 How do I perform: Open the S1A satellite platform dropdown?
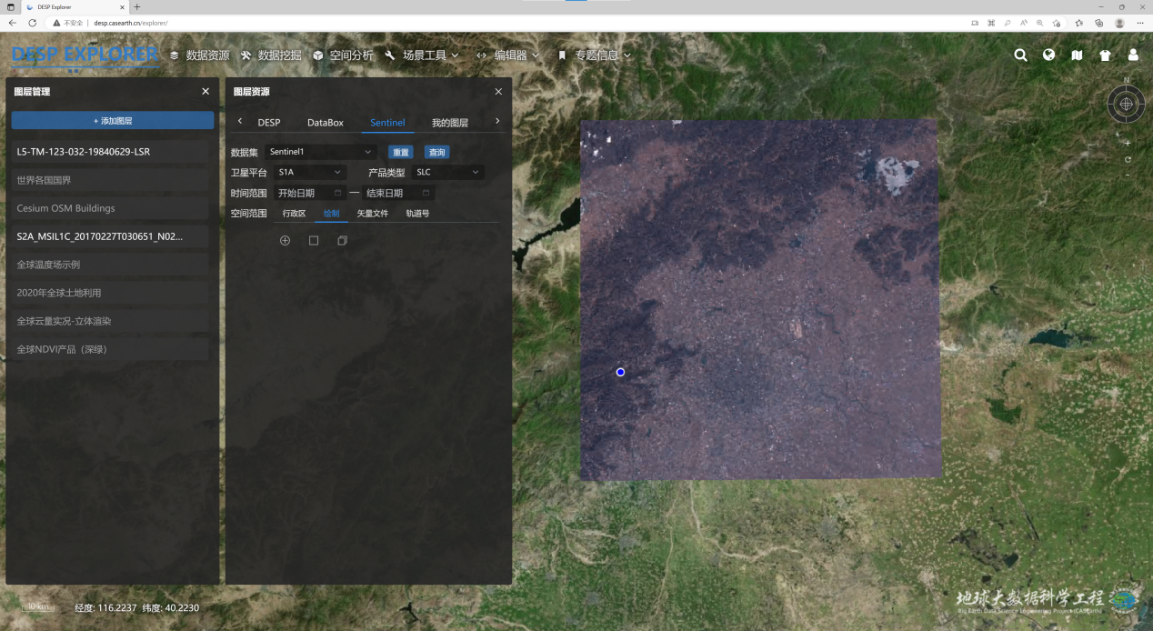click(310, 173)
